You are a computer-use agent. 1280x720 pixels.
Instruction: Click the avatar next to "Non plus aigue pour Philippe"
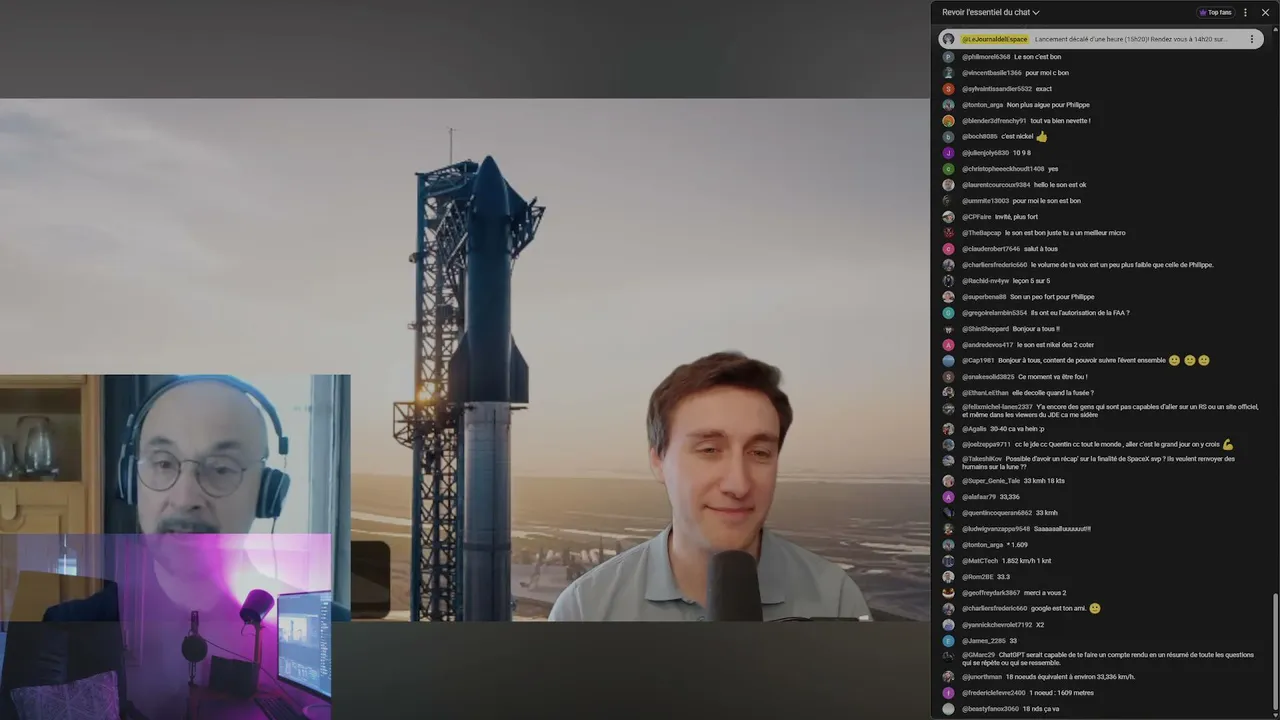tap(948, 105)
